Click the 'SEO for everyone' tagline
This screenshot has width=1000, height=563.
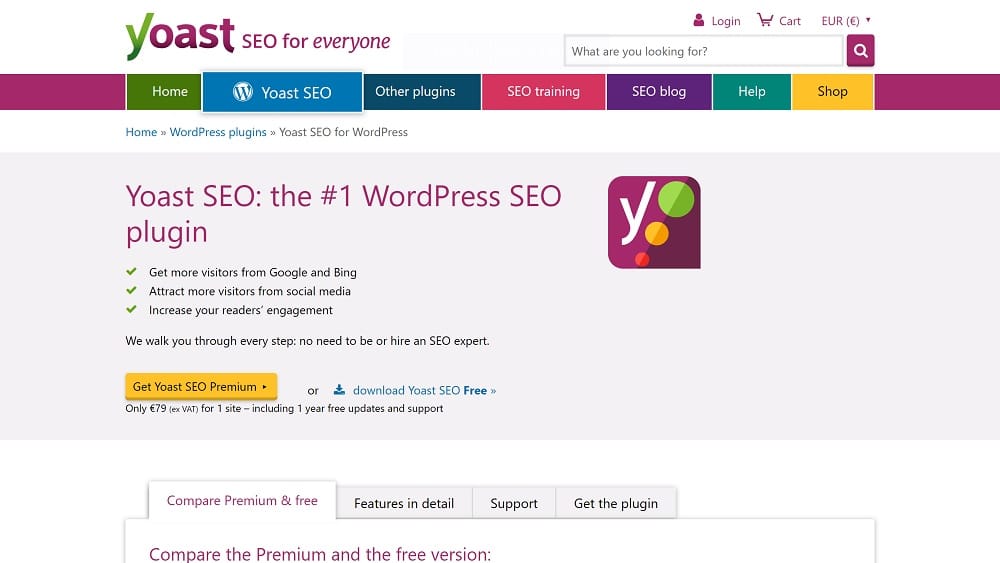click(316, 41)
